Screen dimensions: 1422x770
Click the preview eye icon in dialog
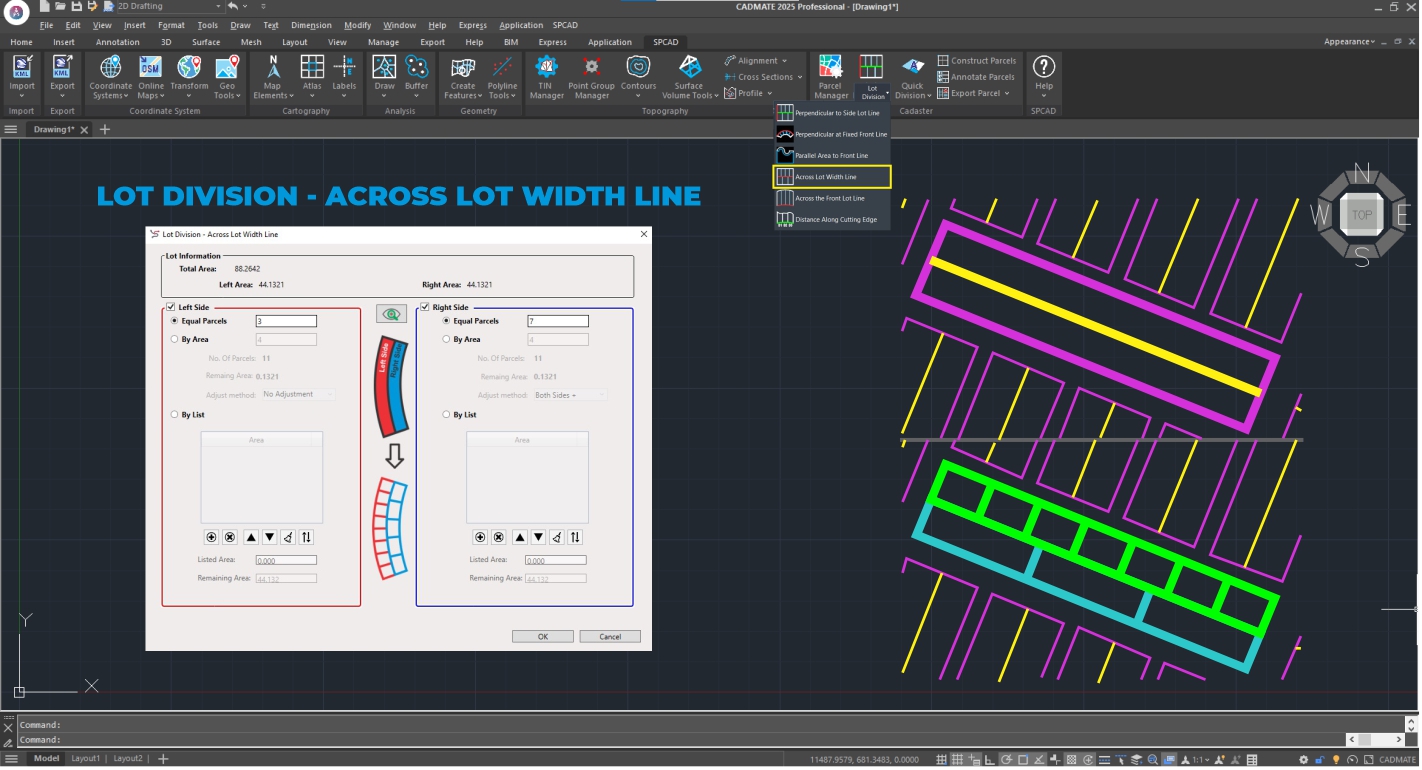391,314
